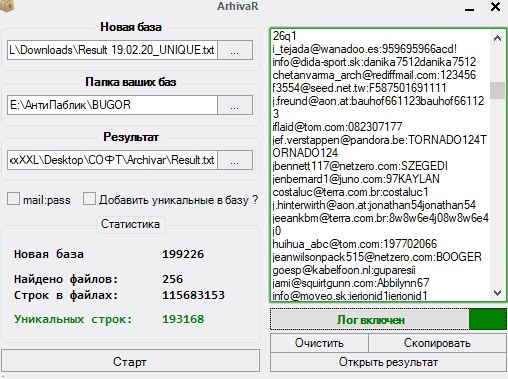Click log line i_tejada@wanadoo.es
The height and width of the screenshot is (379, 508).
(365, 49)
